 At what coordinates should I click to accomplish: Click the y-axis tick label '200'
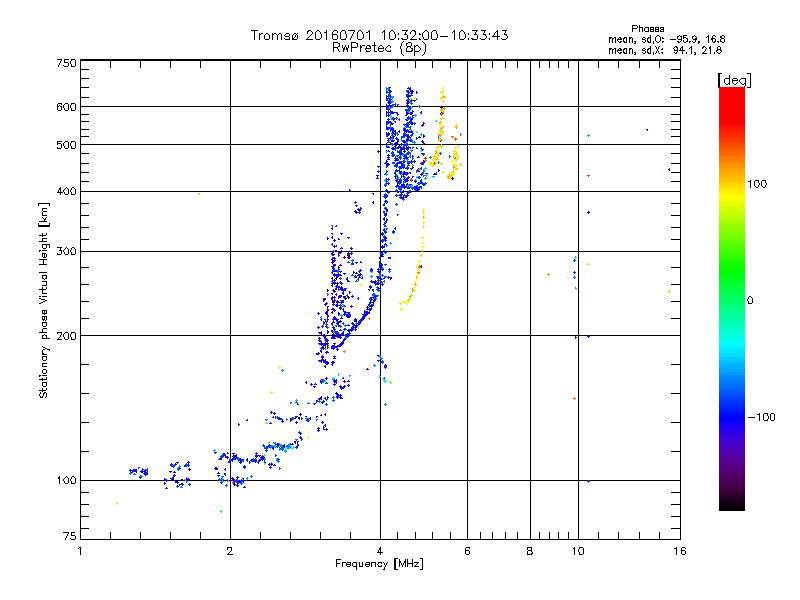pos(66,336)
